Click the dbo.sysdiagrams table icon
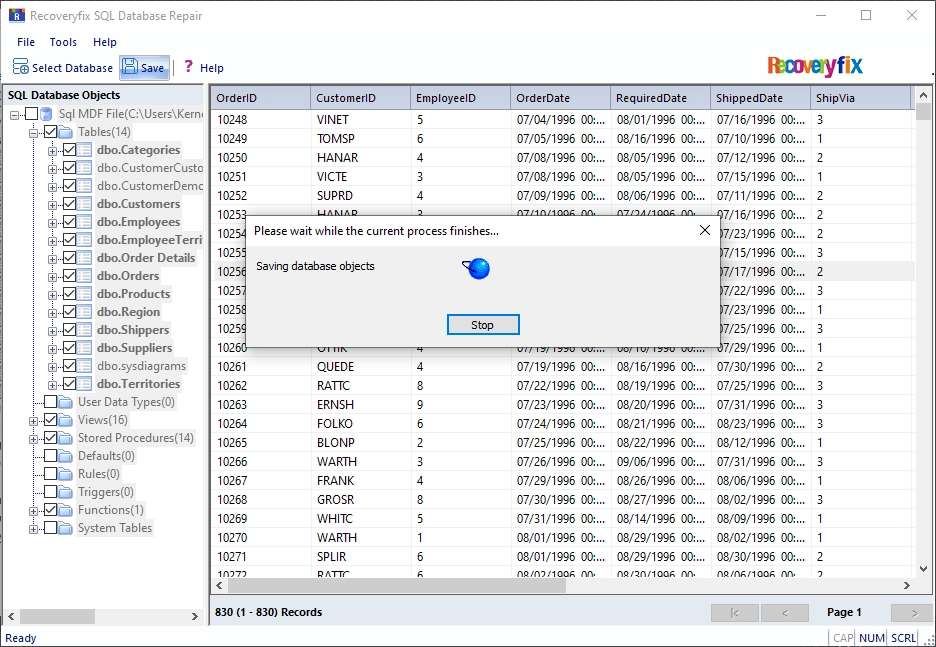The height and width of the screenshot is (647, 936). tap(85, 366)
